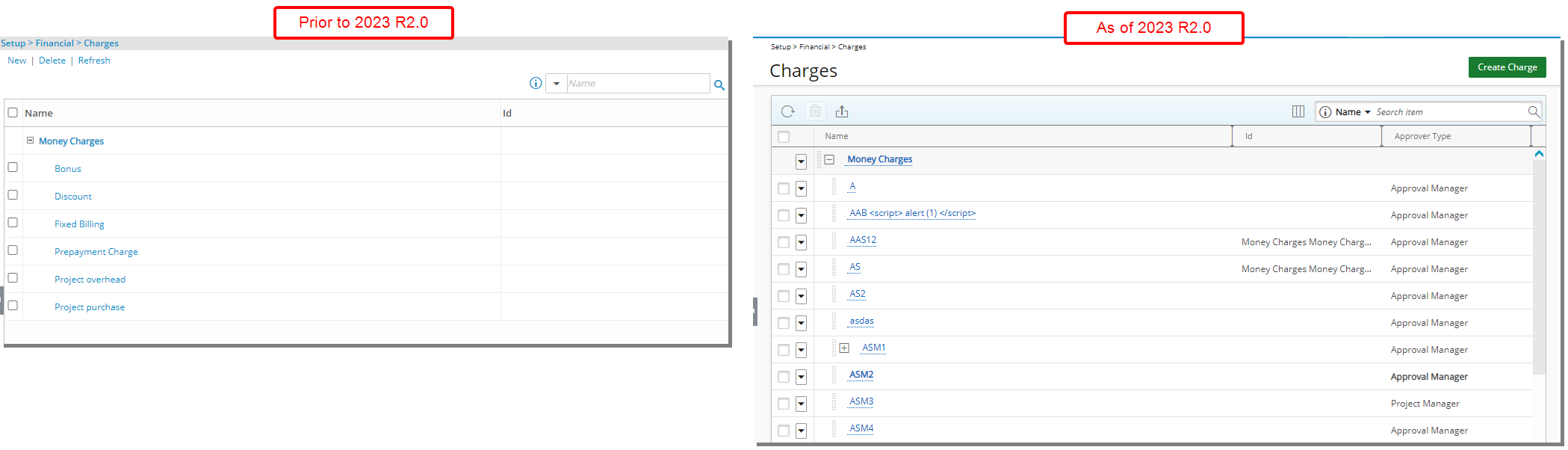Click the left-edge panel collapse handle of the new Charges view

pos(754,312)
